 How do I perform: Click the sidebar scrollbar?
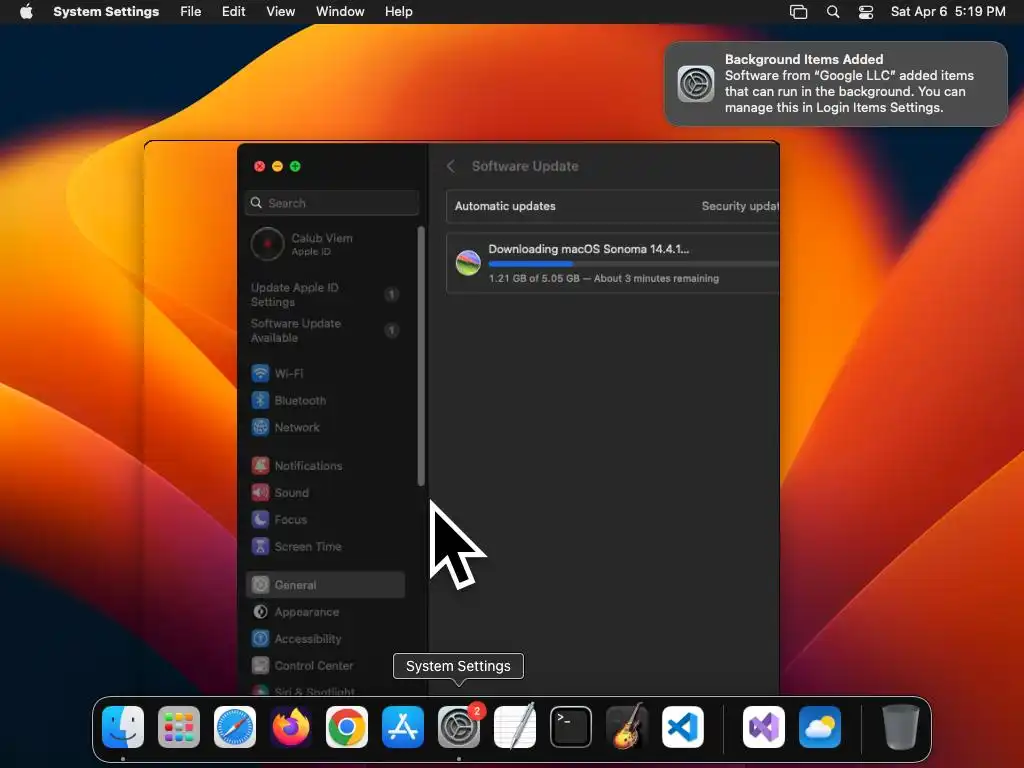[x=421, y=356]
